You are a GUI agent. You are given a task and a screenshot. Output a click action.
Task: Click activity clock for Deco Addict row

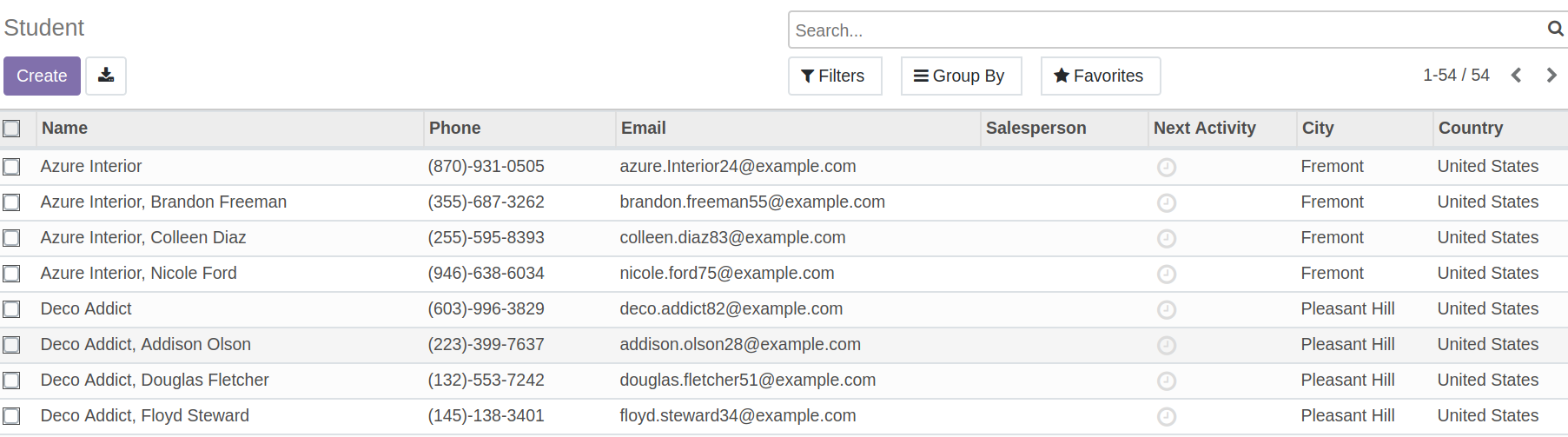click(1167, 309)
